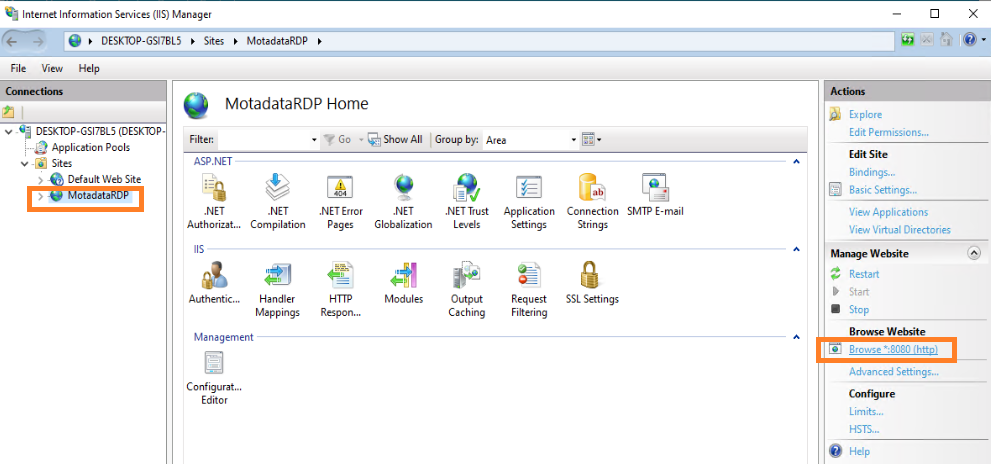Open Connection Strings feature
The height and width of the screenshot is (464, 991).
pos(592,200)
